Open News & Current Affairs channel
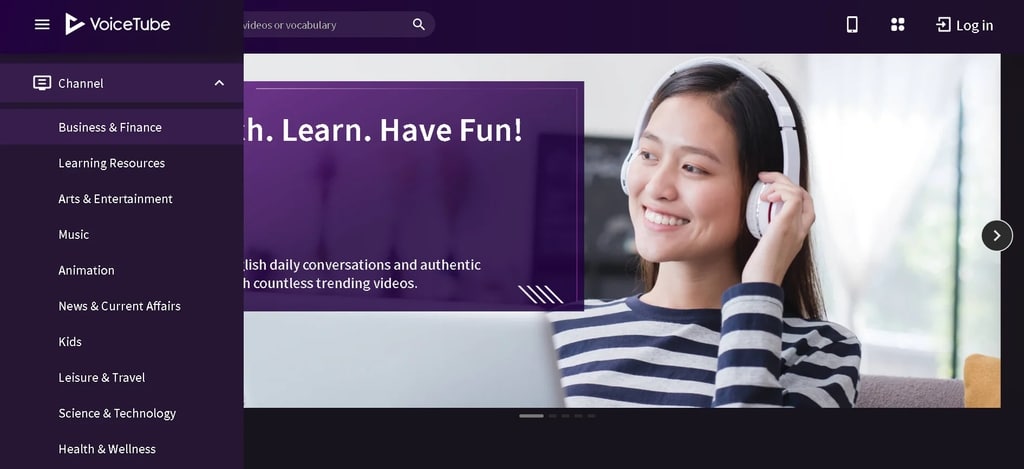Image resolution: width=1024 pixels, height=469 pixels. [x=121, y=306]
